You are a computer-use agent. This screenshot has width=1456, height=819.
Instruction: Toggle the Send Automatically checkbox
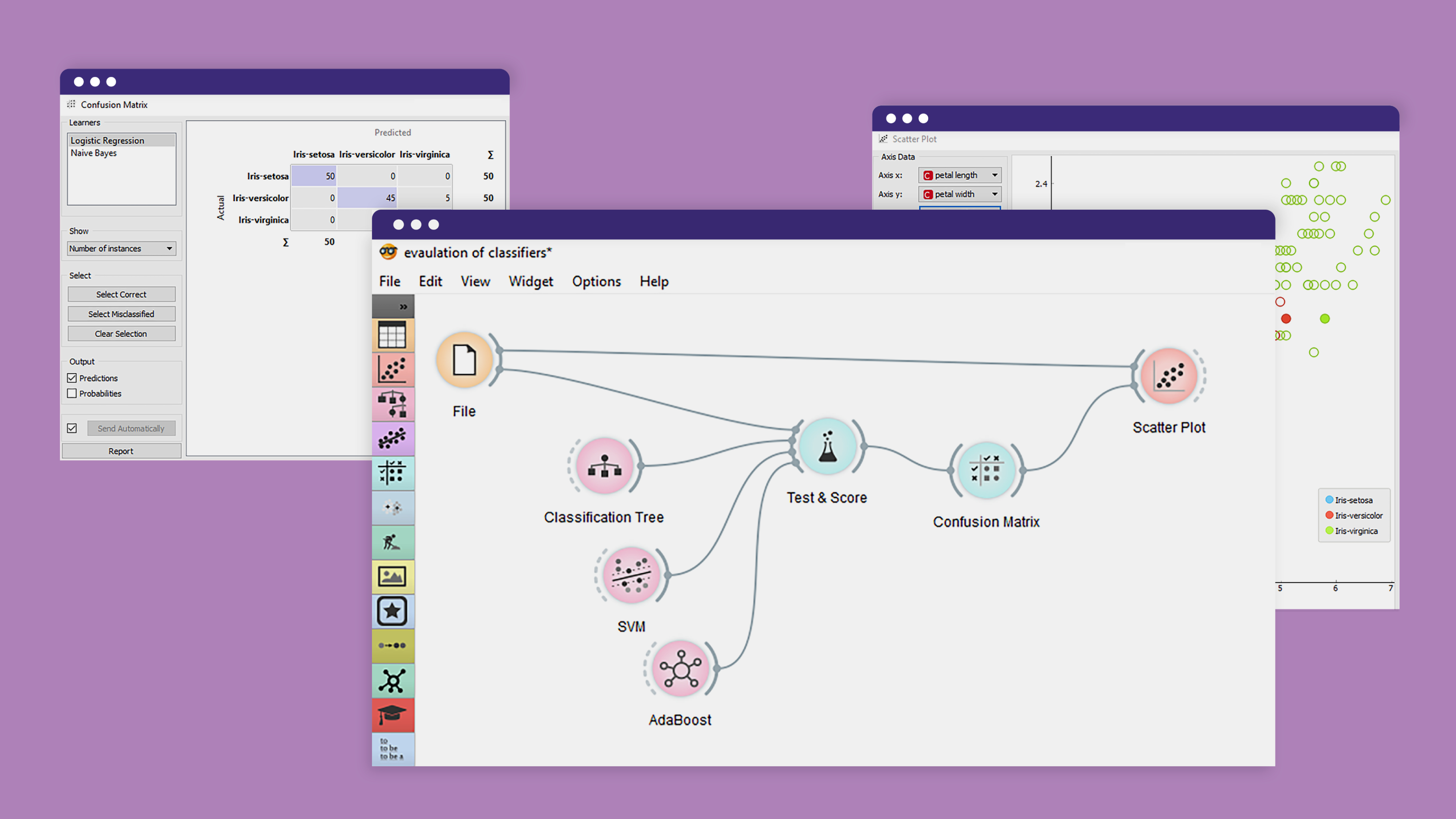click(72, 428)
